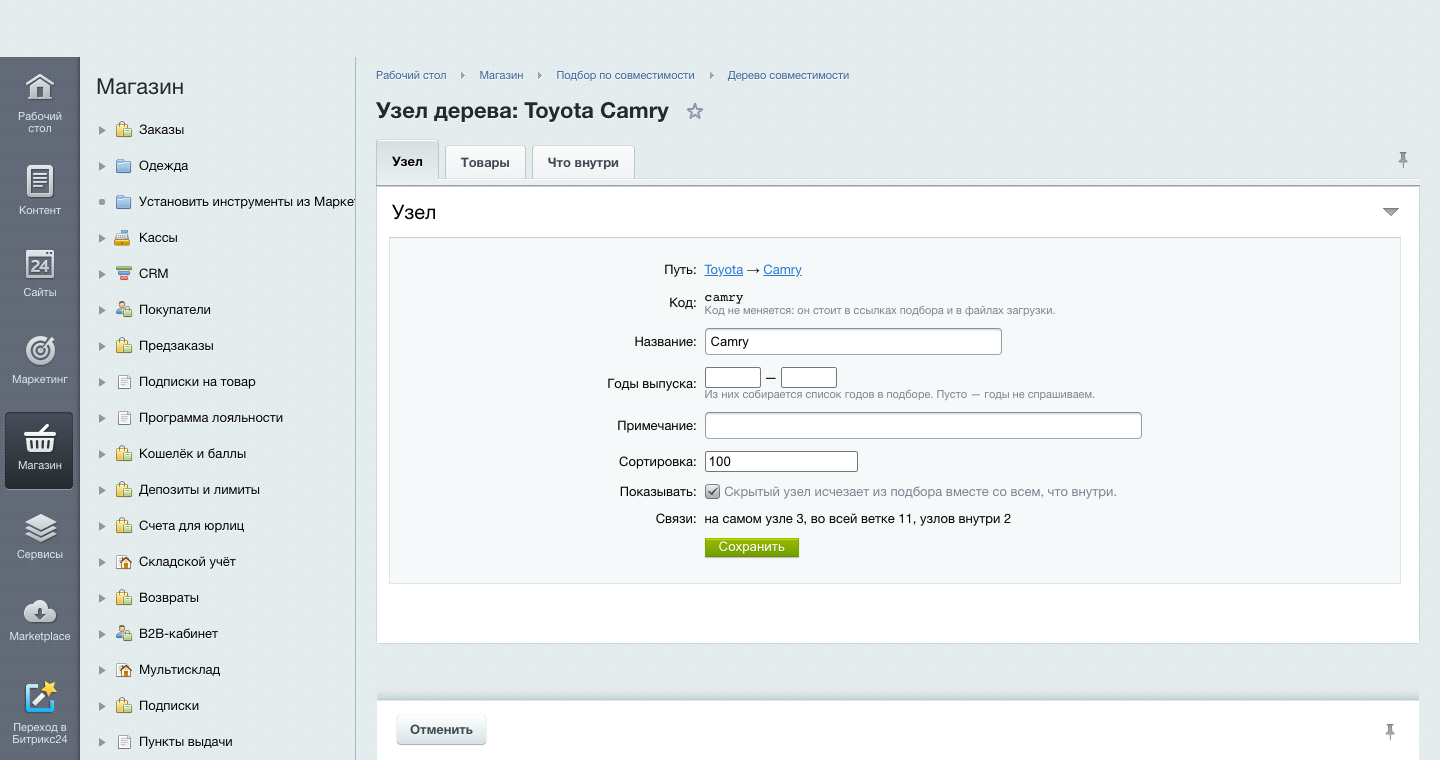Expand the Предзаказы tree node
The width and height of the screenshot is (1440, 760).
coord(102,346)
